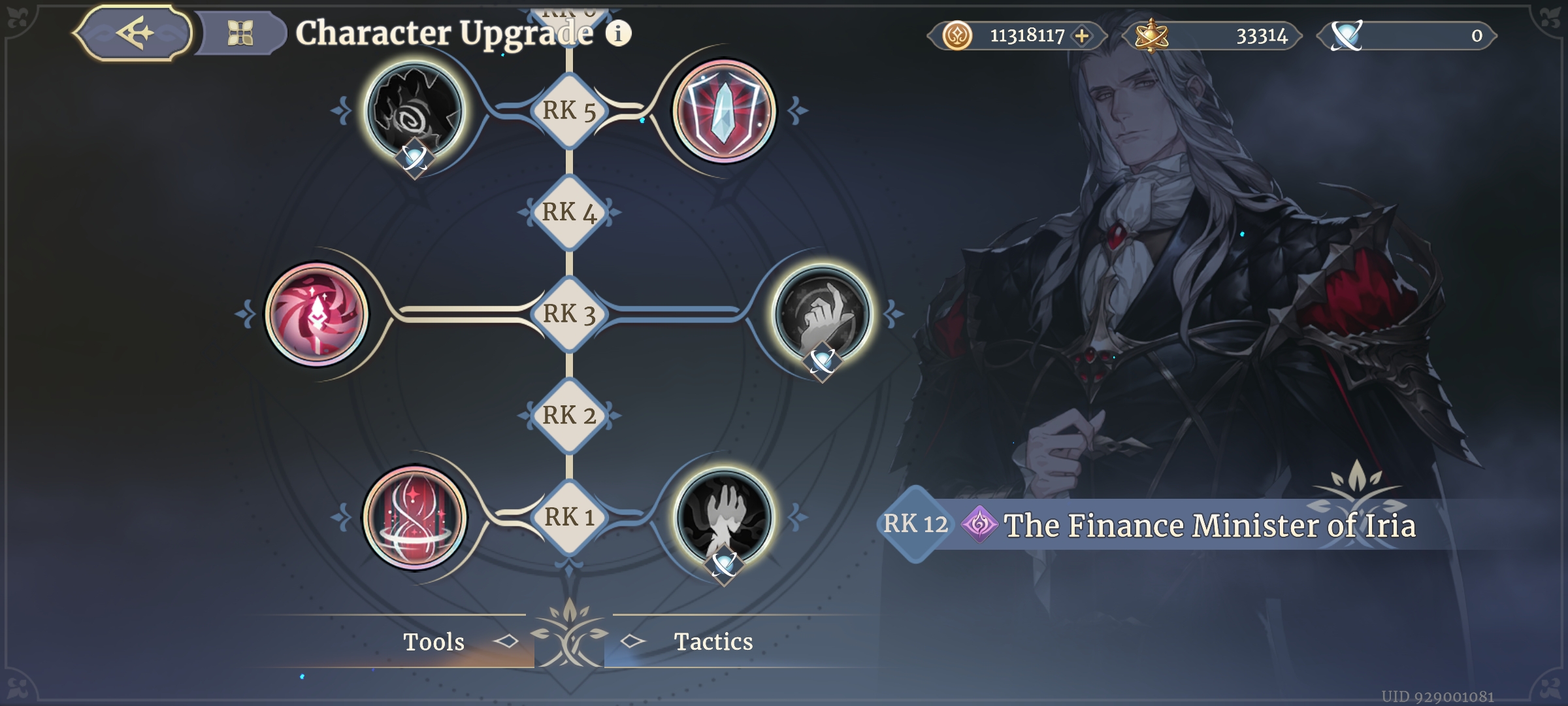Select the RK 2 rank node
The height and width of the screenshot is (706, 1568).
pos(569,416)
